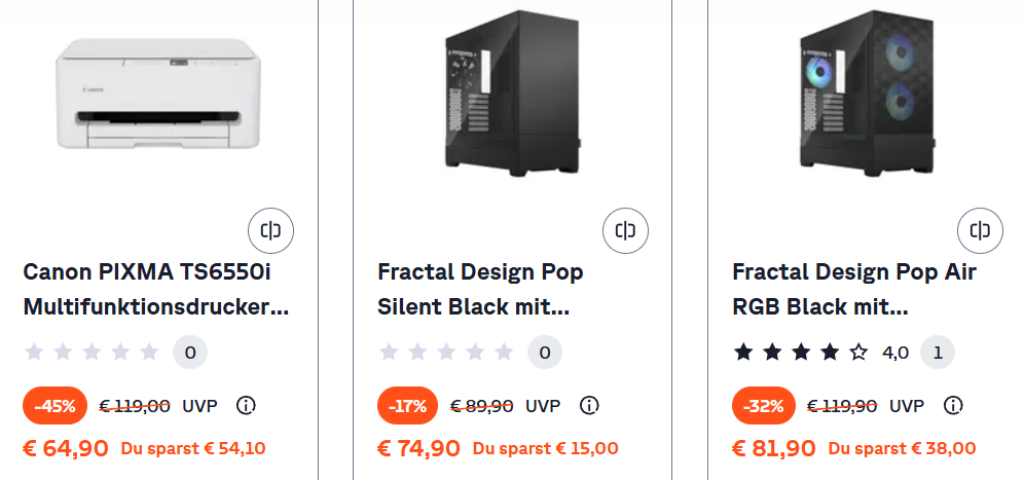
Task: Add Fractal Pop Air RGB to comparison
Action: coord(980,231)
